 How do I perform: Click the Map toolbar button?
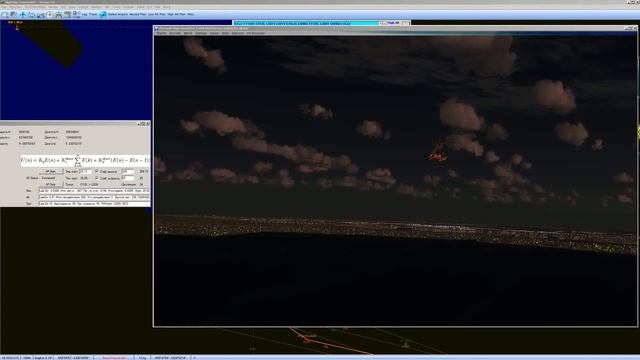(x=191, y=14)
